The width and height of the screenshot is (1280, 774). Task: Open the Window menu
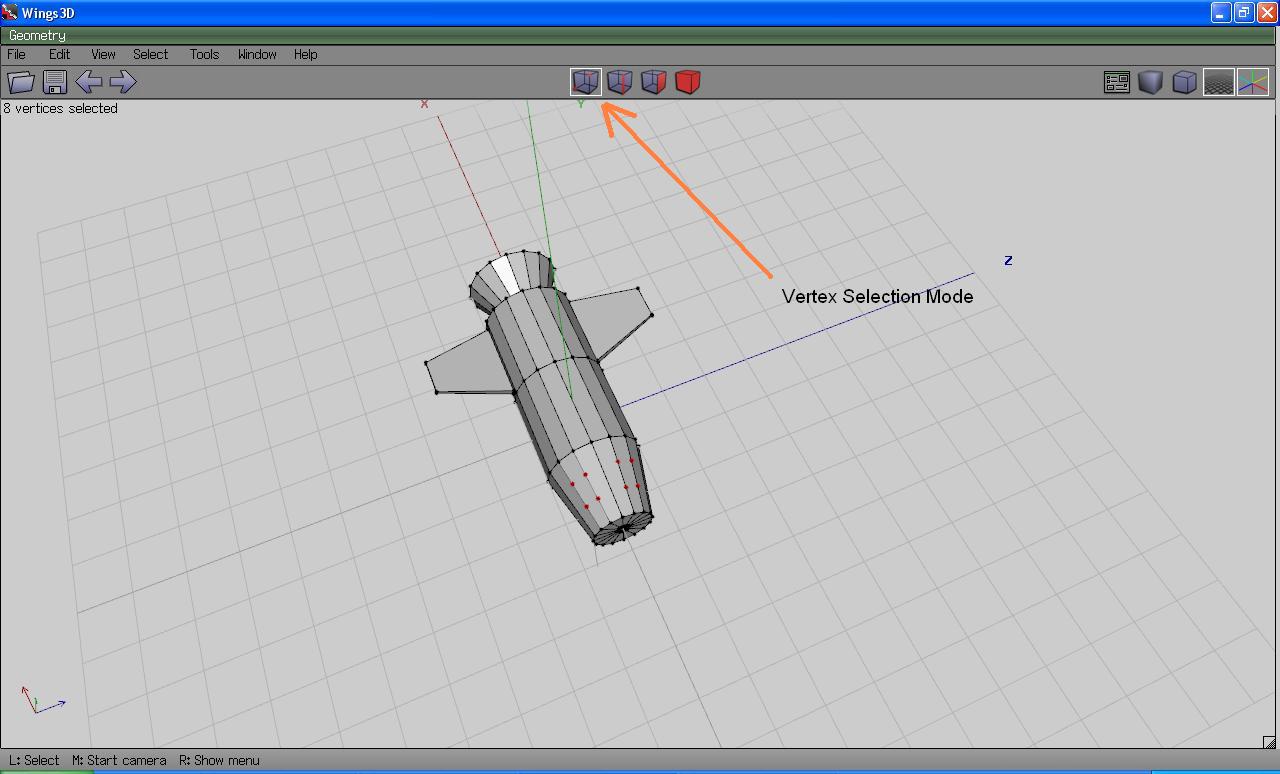(257, 54)
